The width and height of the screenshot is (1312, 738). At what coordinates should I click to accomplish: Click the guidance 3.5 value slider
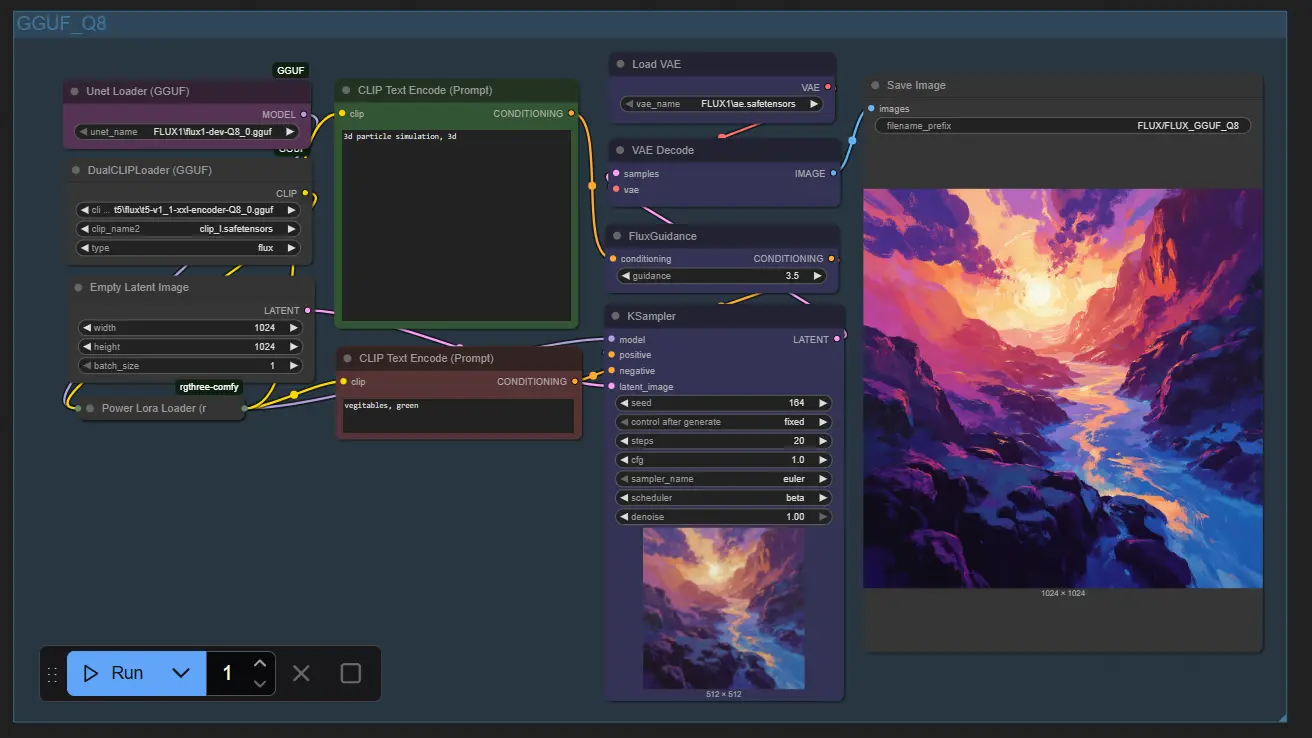point(722,276)
